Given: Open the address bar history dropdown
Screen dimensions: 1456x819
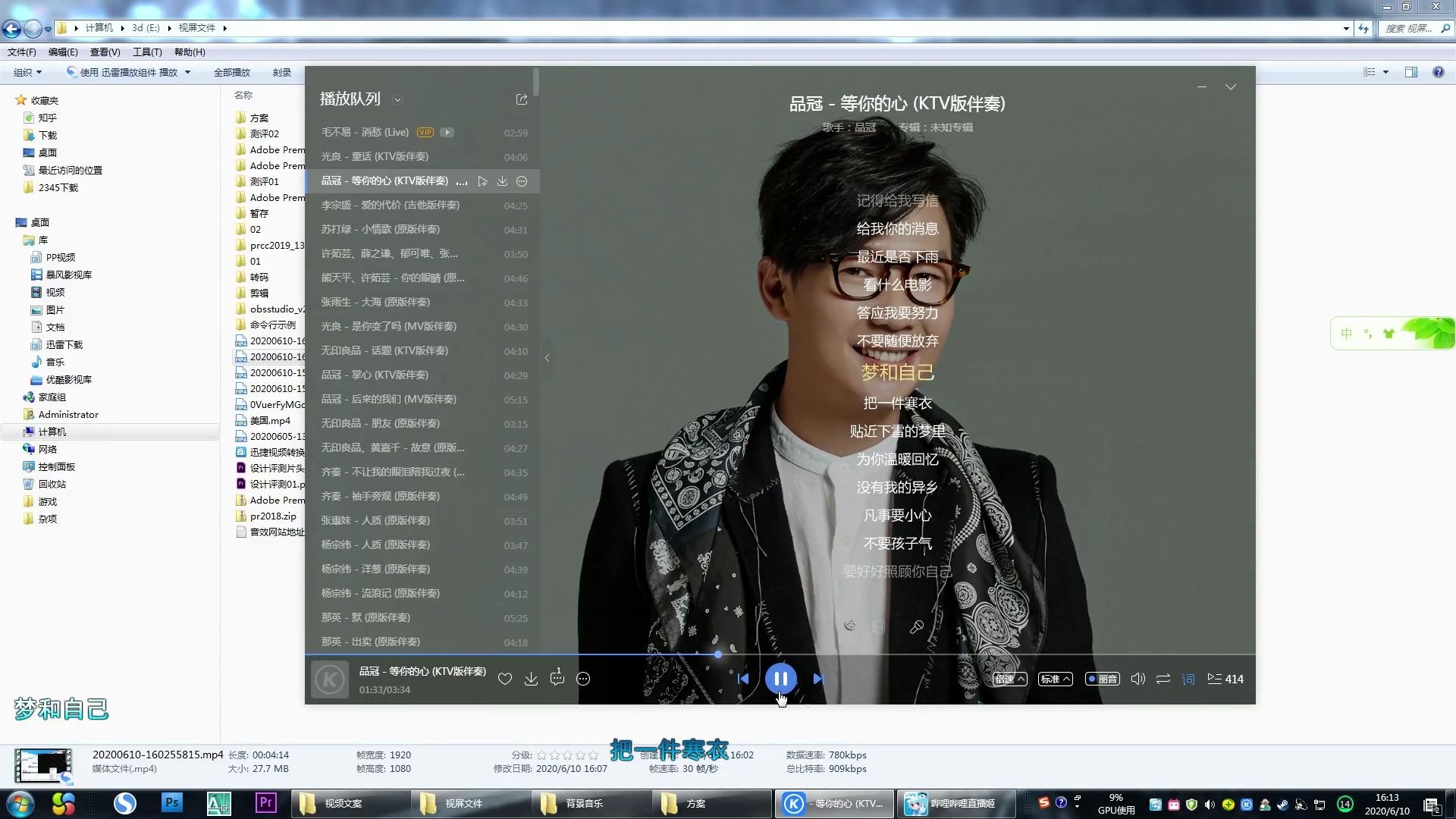Looking at the screenshot, I should [1346, 28].
